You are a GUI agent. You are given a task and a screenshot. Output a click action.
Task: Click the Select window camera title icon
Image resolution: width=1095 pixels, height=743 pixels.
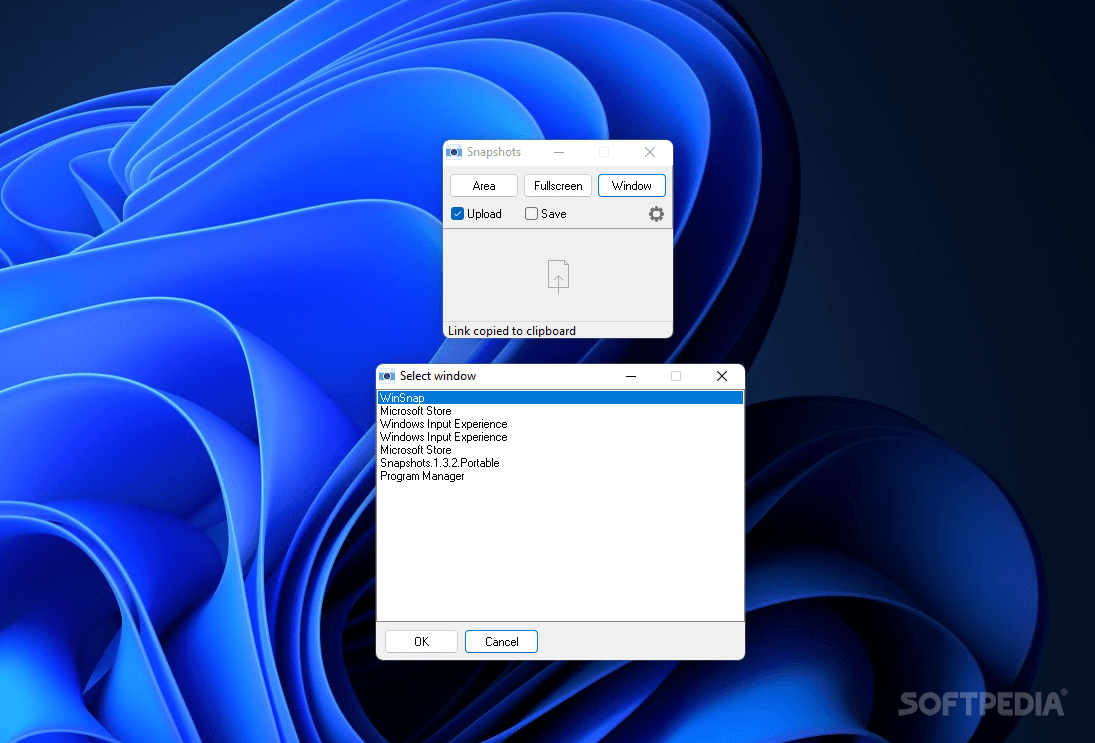[x=387, y=376]
